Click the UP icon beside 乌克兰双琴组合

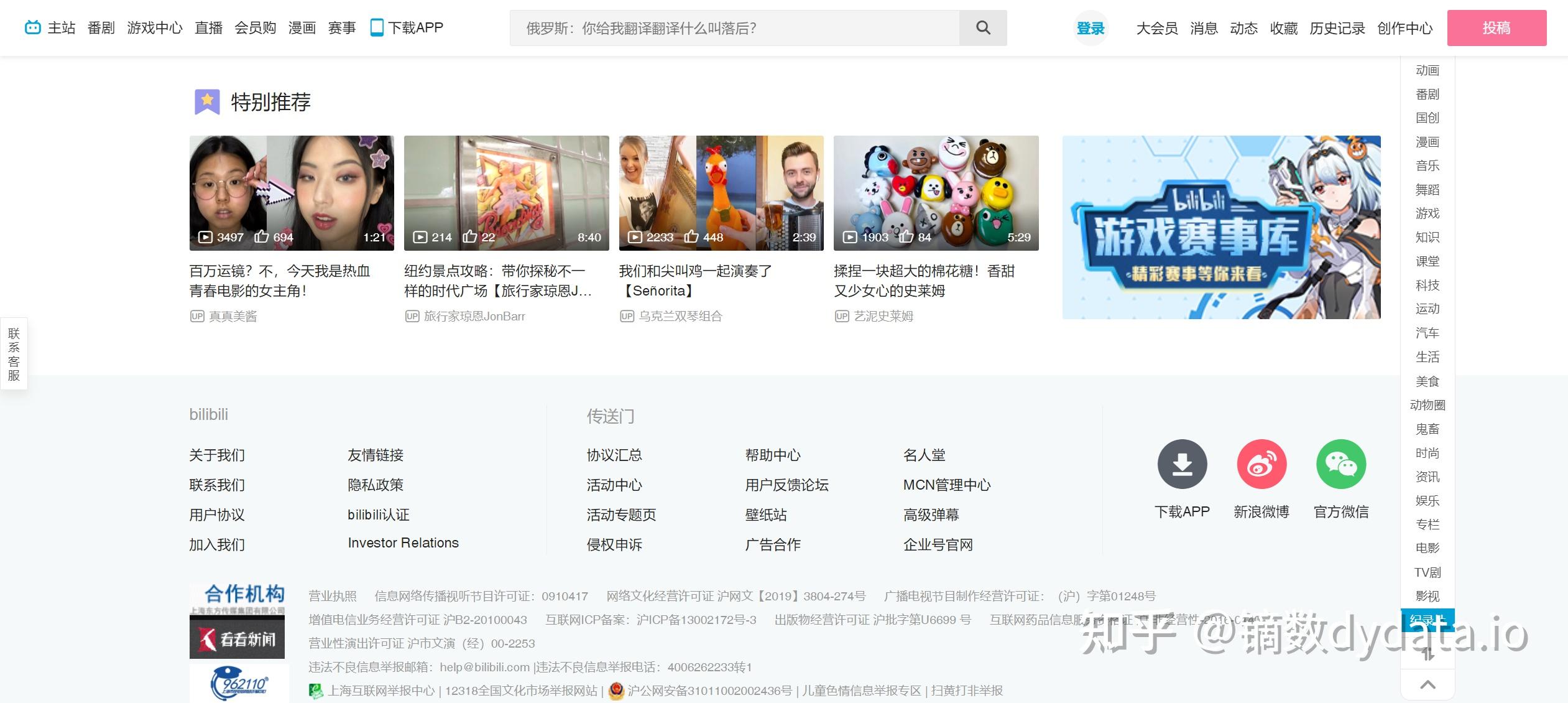(x=627, y=316)
